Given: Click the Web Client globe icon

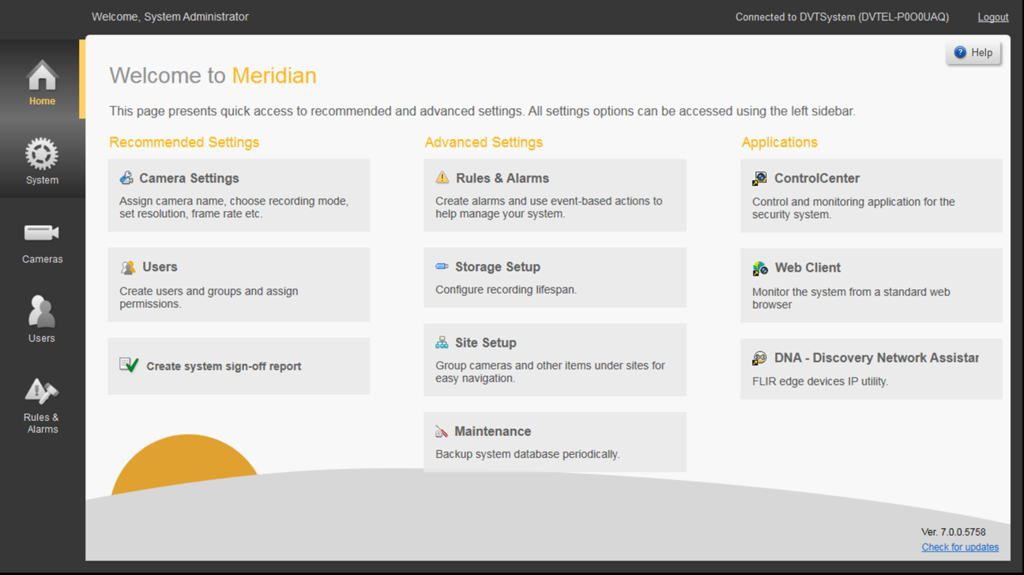Looking at the screenshot, I should tap(760, 268).
